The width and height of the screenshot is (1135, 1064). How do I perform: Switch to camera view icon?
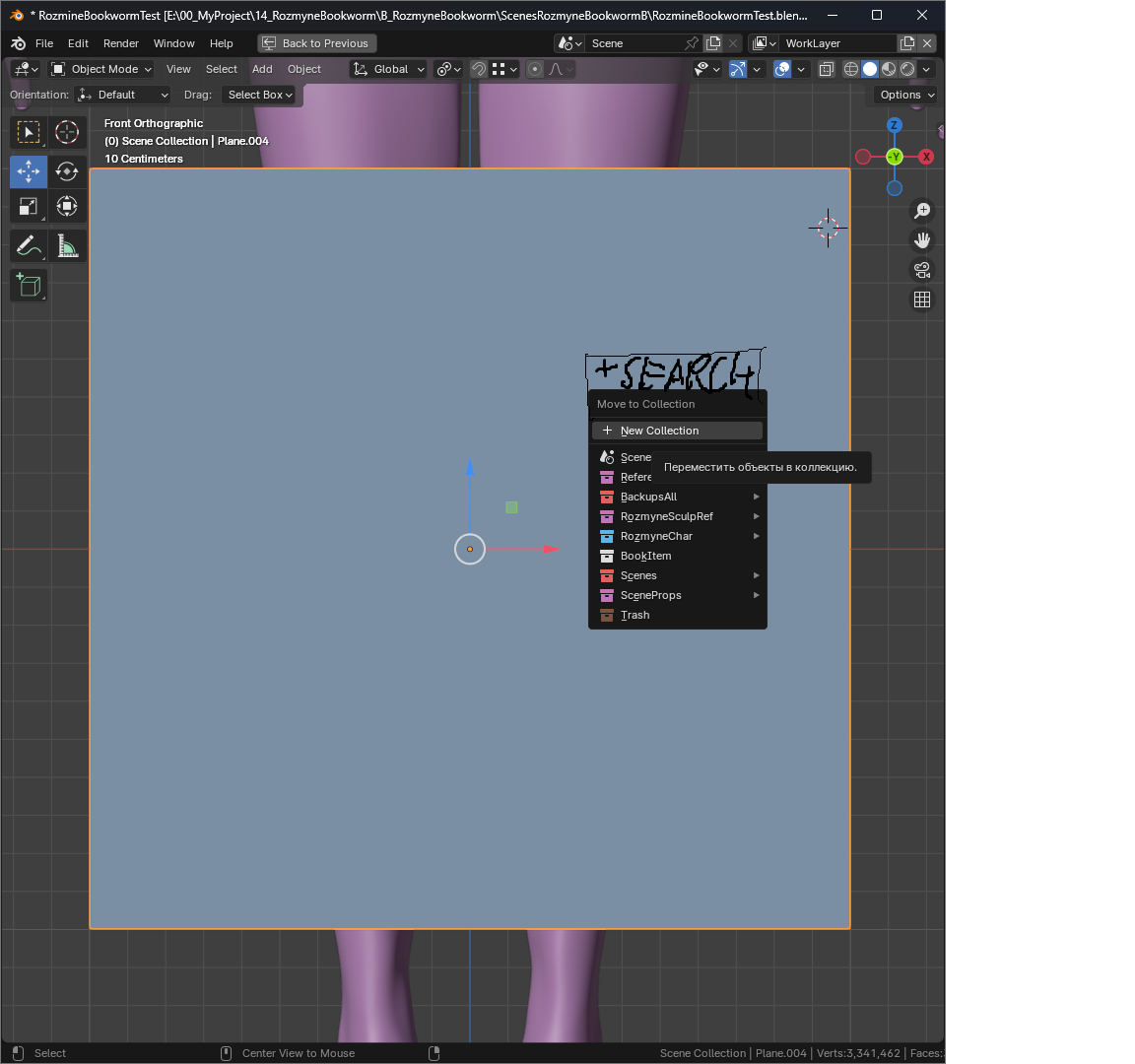click(x=921, y=270)
